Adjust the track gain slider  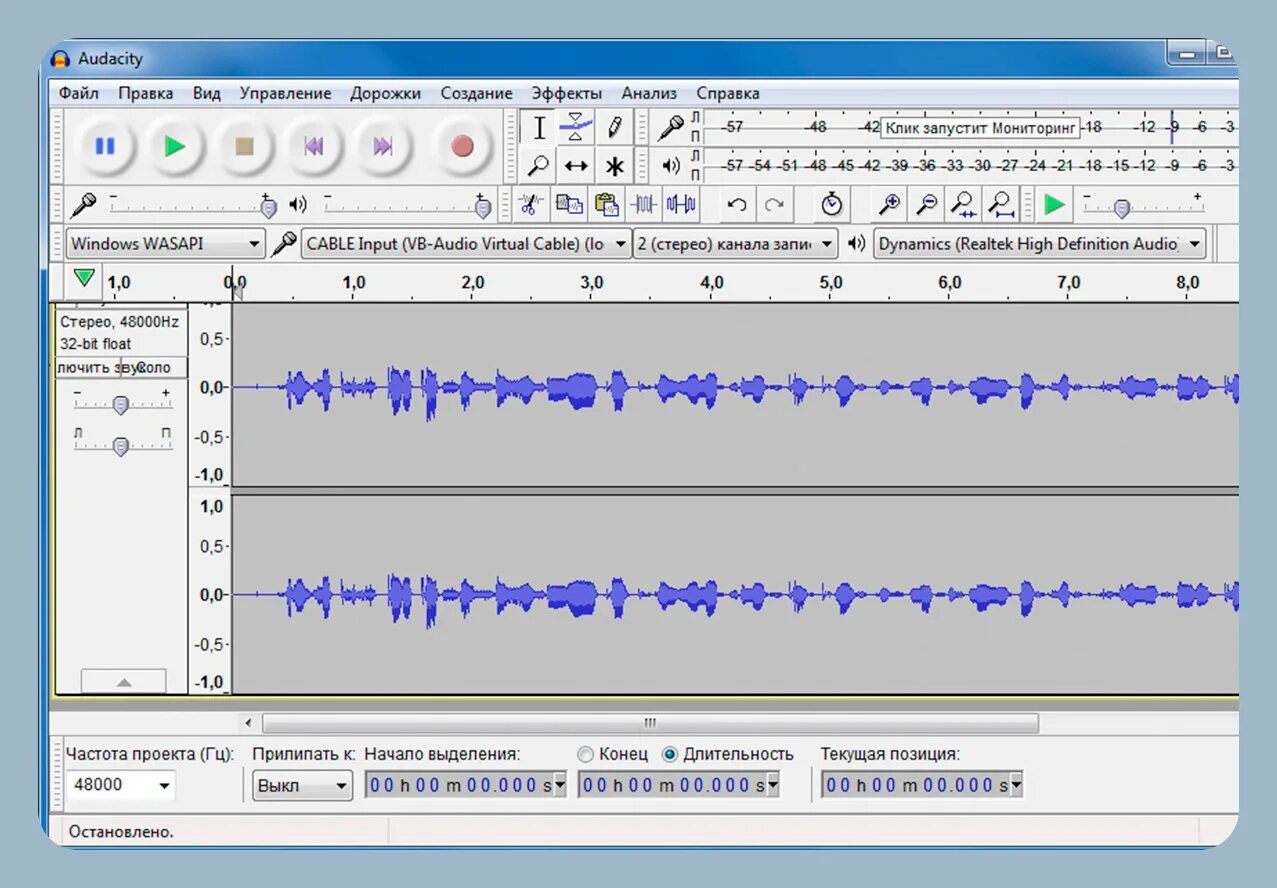122,404
